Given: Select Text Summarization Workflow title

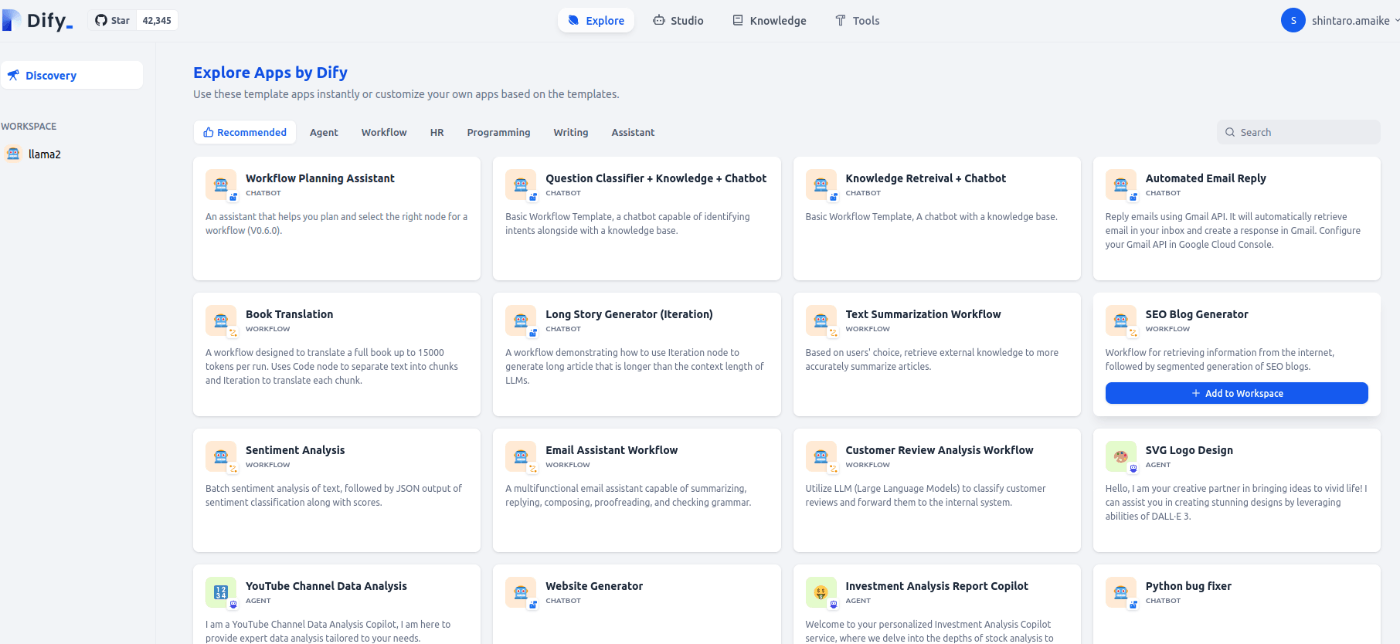Looking at the screenshot, I should (x=923, y=314).
